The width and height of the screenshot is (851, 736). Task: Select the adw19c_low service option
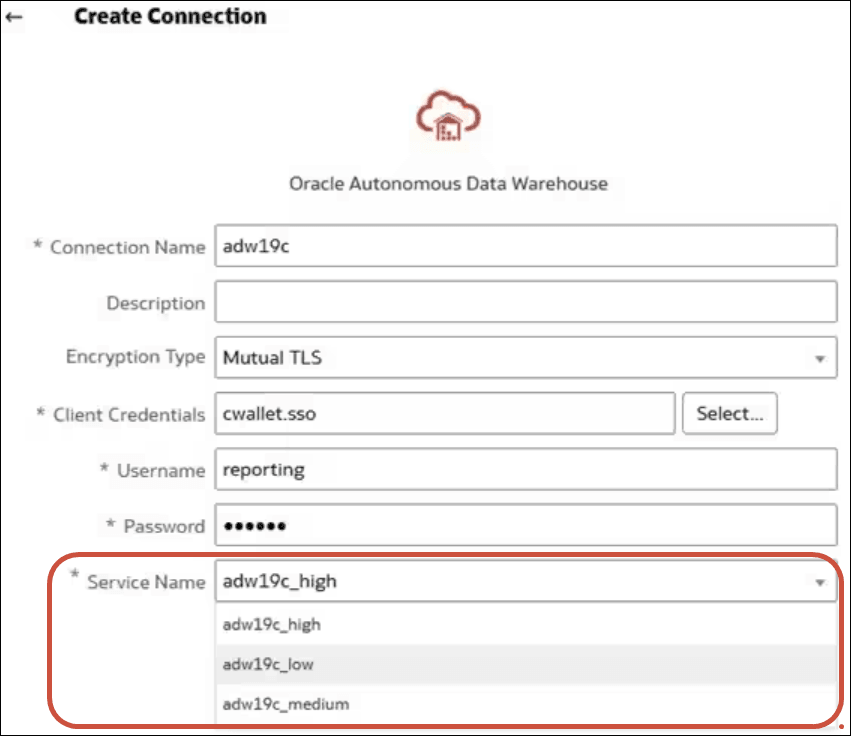point(266,664)
